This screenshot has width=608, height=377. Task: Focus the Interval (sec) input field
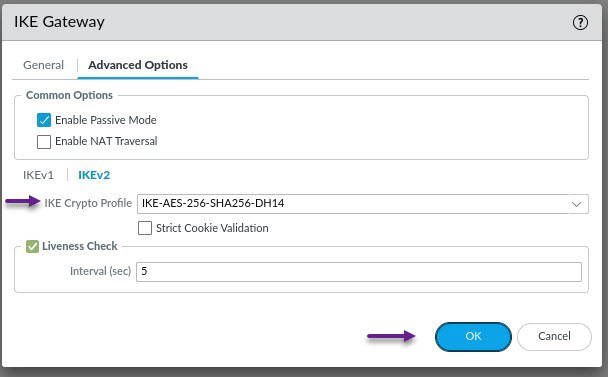click(359, 272)
